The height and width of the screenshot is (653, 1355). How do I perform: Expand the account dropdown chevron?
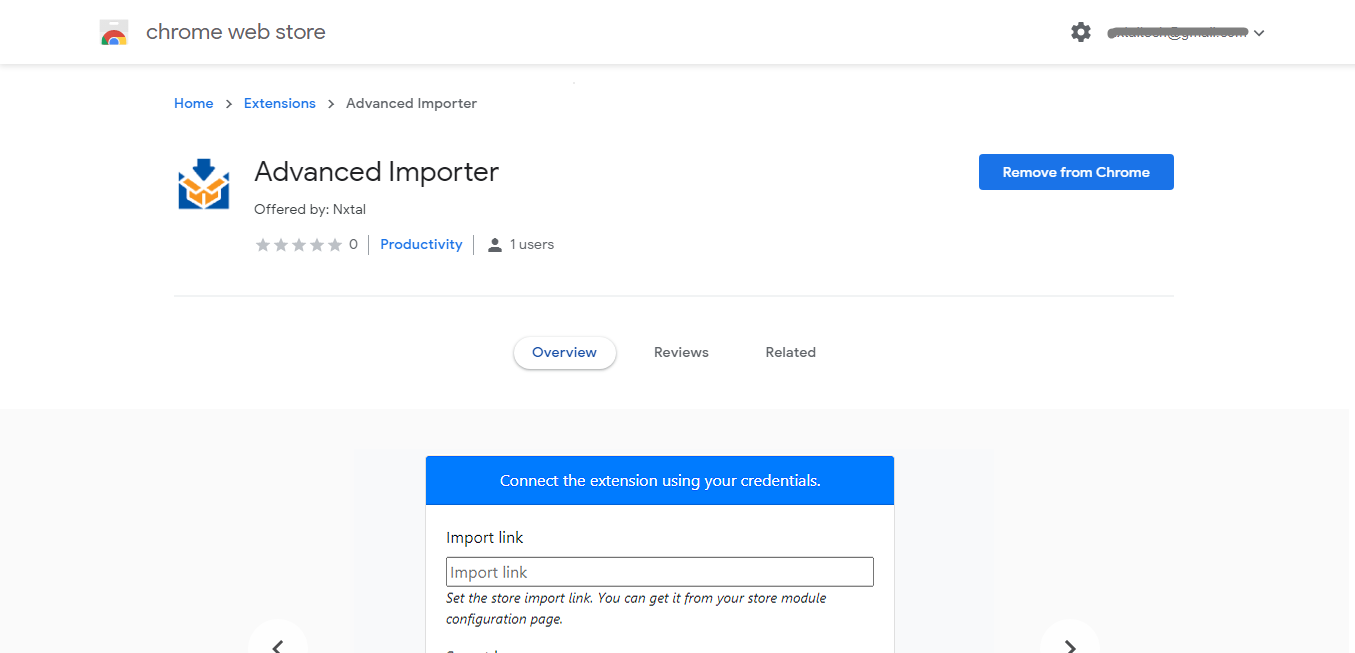pos(1259,33)
